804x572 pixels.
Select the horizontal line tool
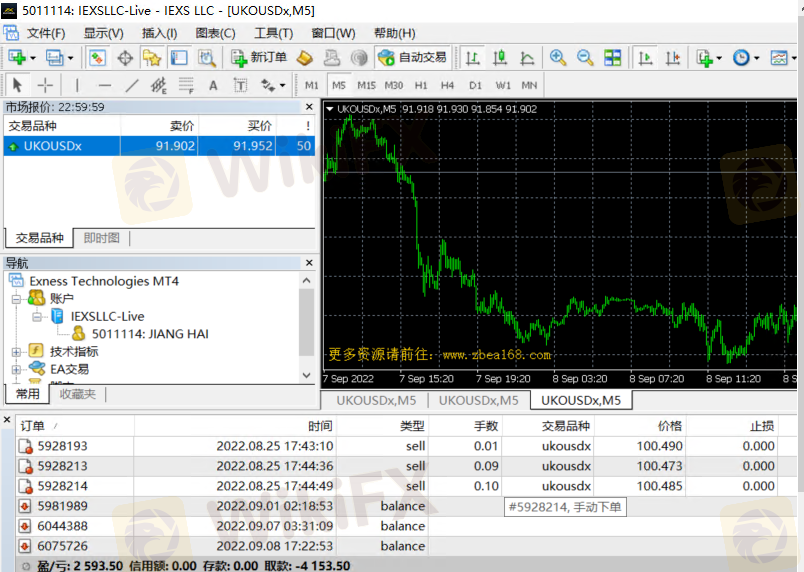(x=105, y=85)
